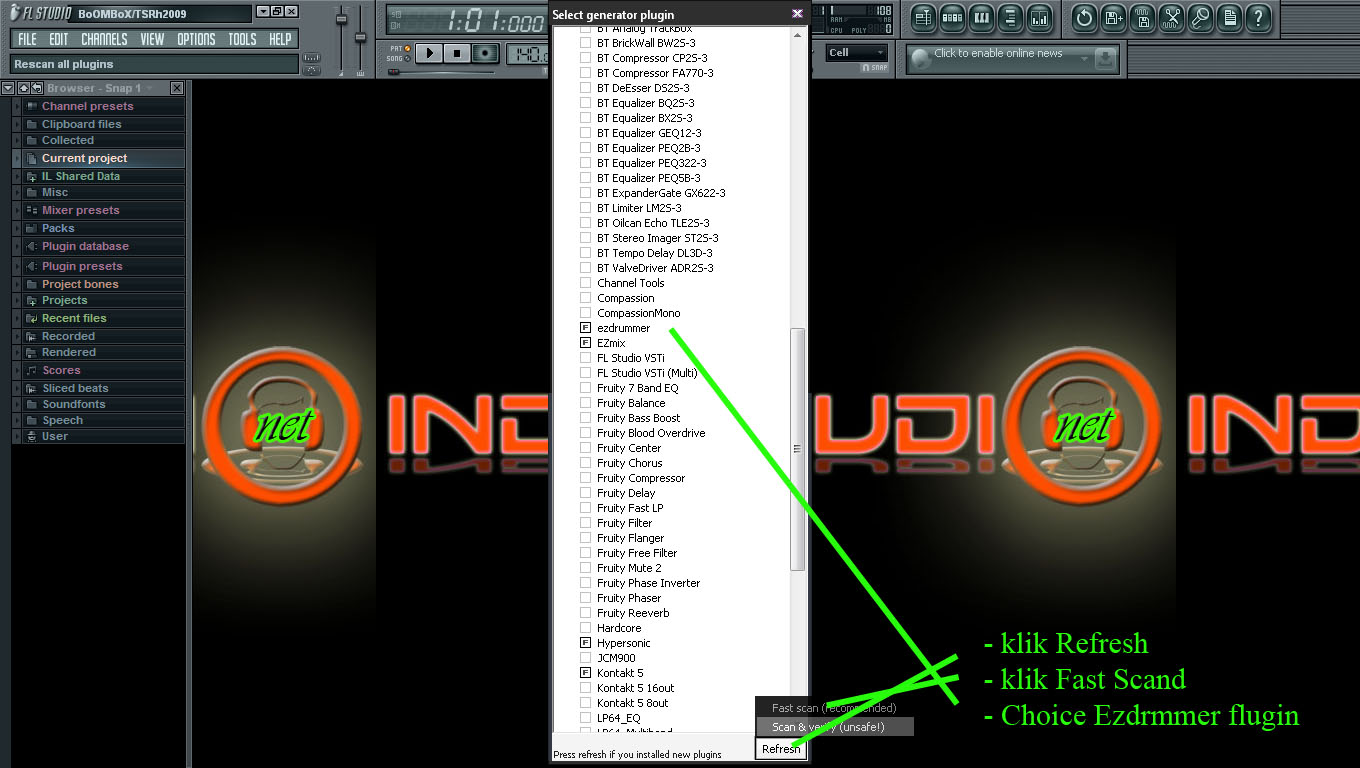This screenshot has height=768, width=1360.
Task: Click the Refresh button in plugin dialog
Action: click(x=781, y=749)
